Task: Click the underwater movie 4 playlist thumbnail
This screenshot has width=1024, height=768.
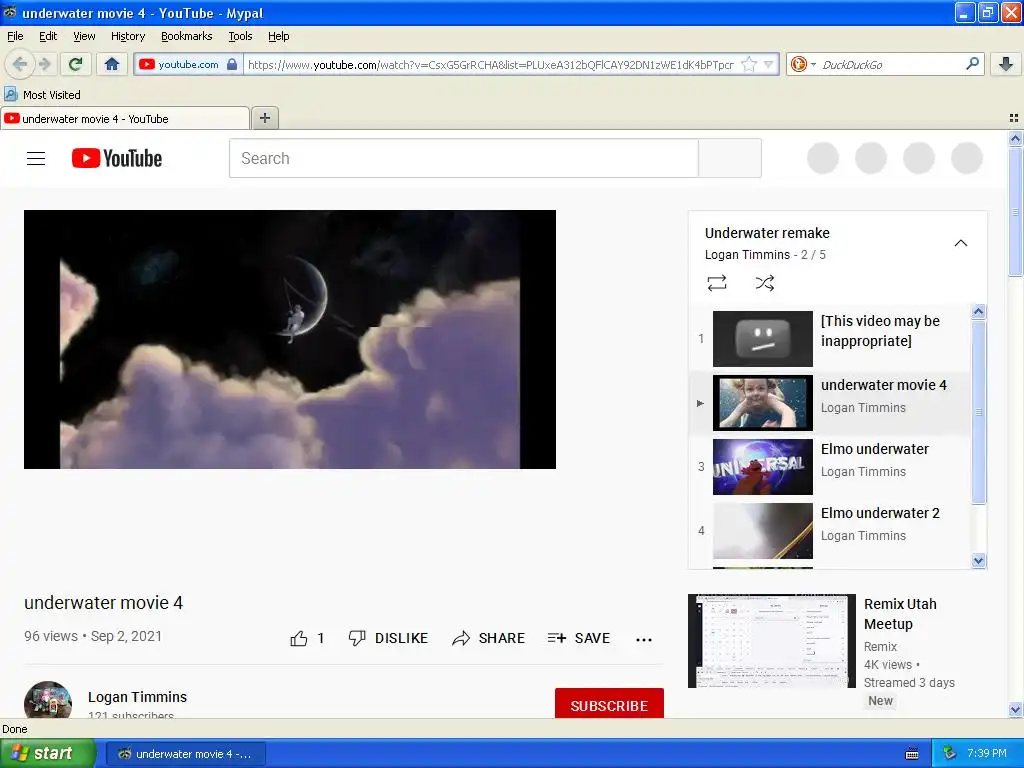Action: tap(763, 402)
